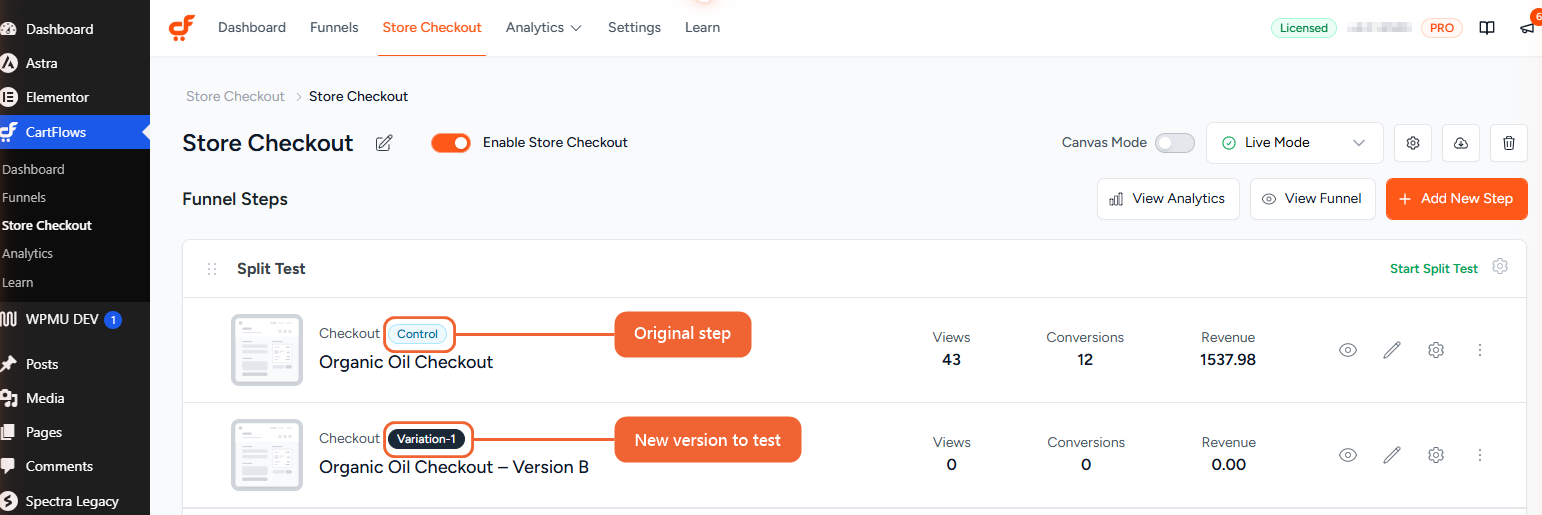Click the CartFlows logo icon in top bar
Screen dimensions: 1542x515
tap(182, 27)
